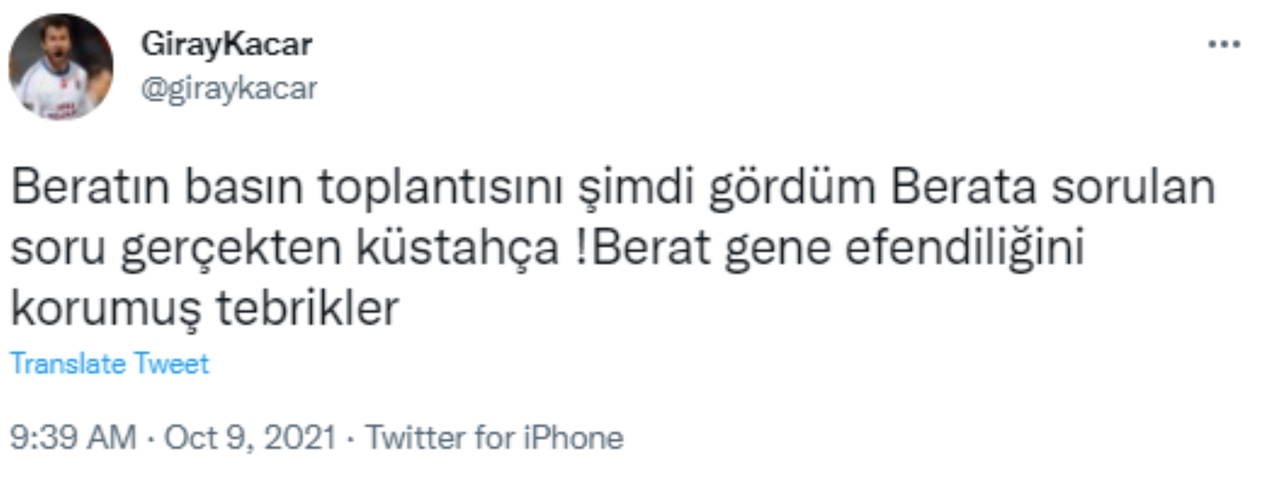Click GirayKacar's profile avatar photo
The image size is (1280, 479).
point(61,67)
